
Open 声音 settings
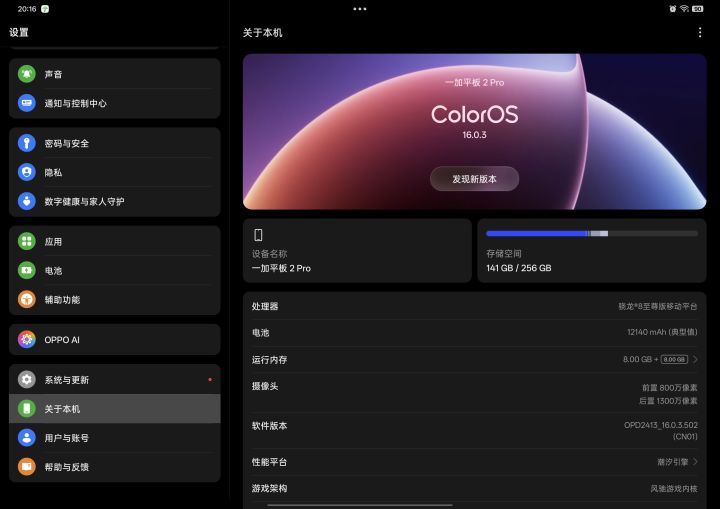pos(115,74)
